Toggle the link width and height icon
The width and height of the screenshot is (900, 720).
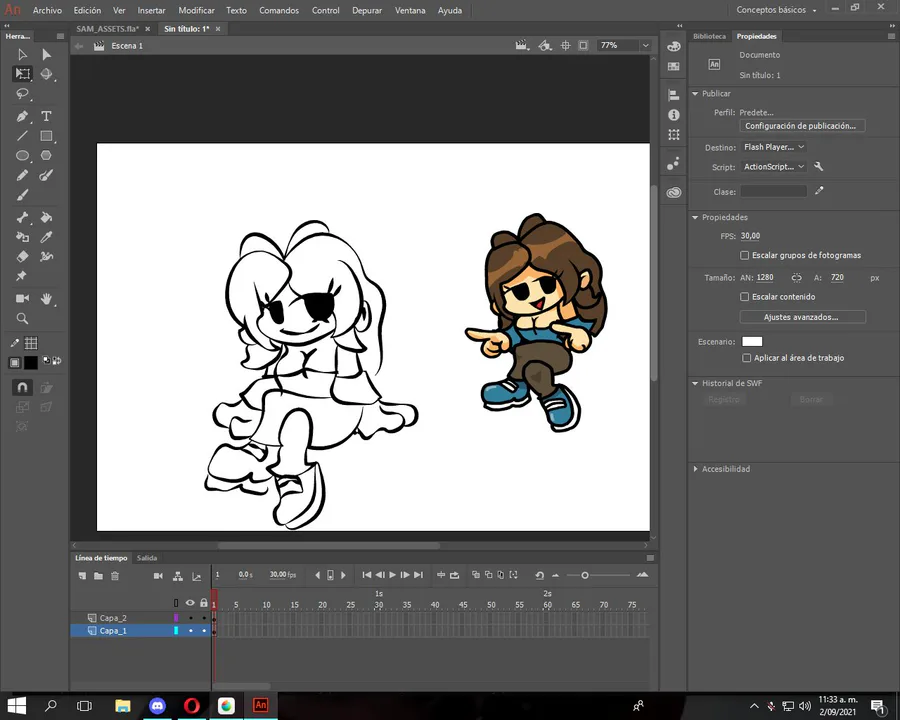click(796, 277)
